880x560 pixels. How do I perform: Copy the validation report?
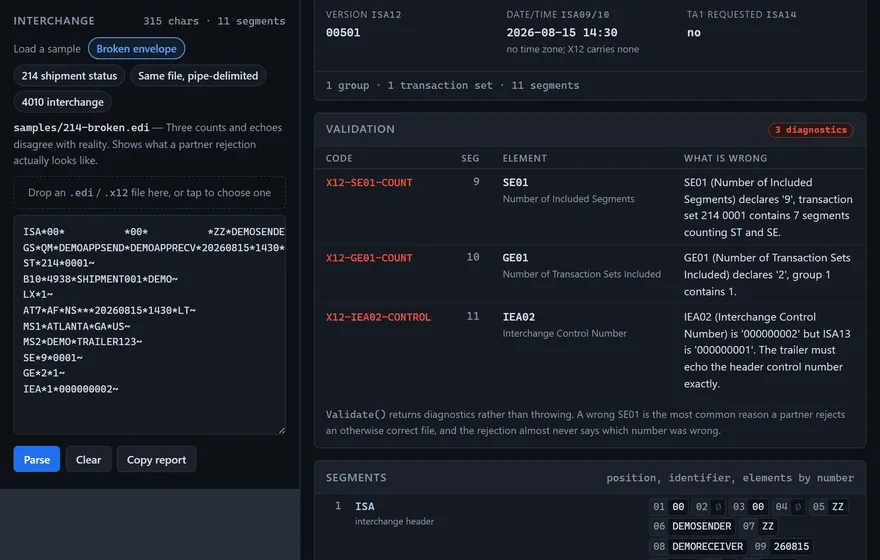click(x=156, y=460)
